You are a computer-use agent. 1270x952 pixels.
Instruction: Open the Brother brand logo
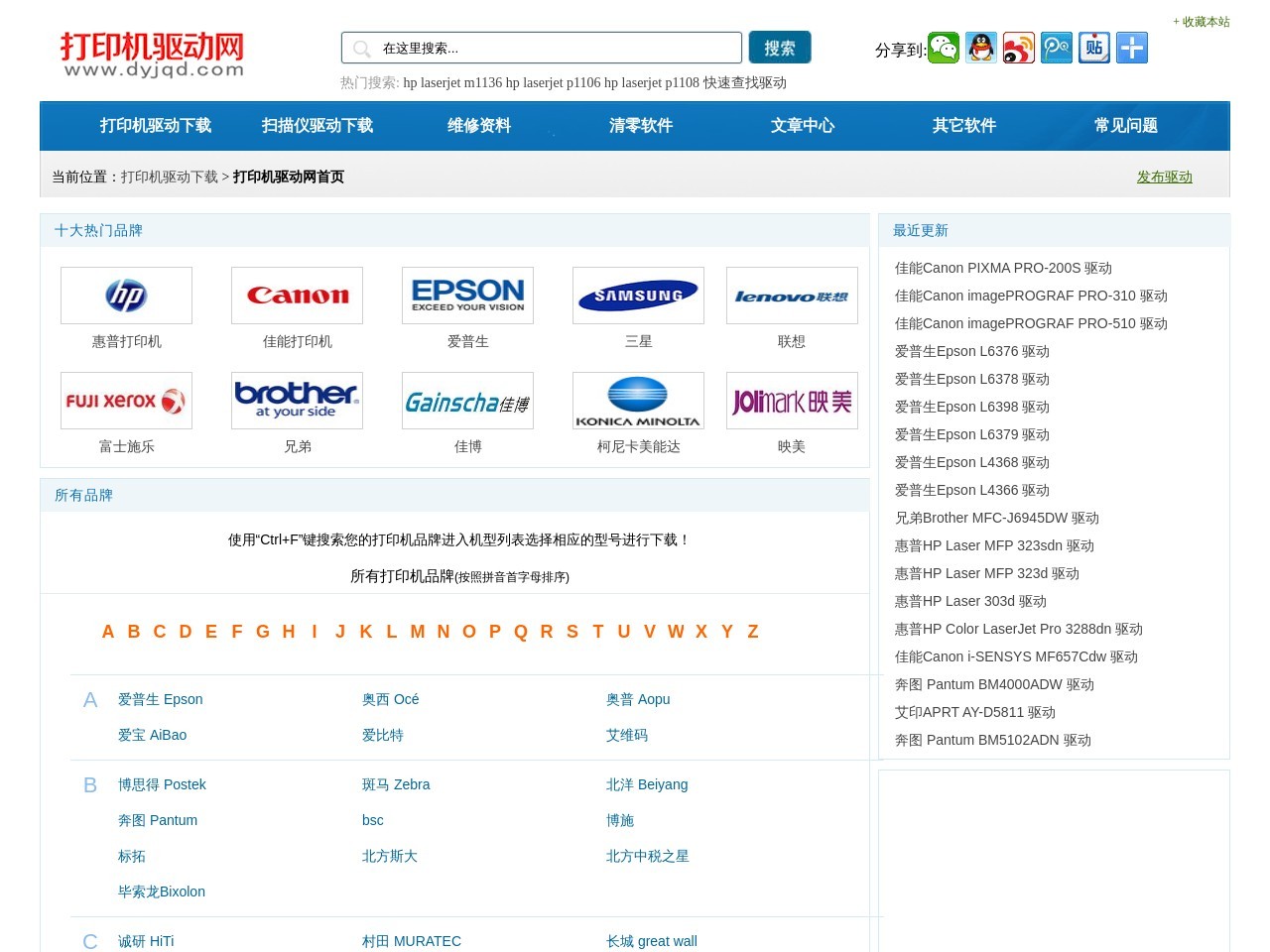[x=297, y=401]
